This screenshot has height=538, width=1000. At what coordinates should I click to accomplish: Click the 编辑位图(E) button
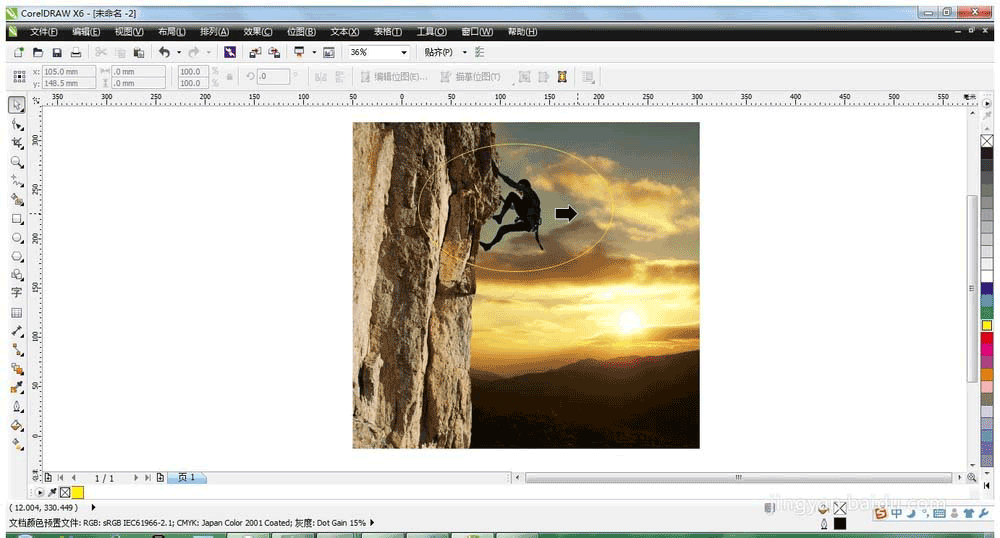click(x=393, y=77)
